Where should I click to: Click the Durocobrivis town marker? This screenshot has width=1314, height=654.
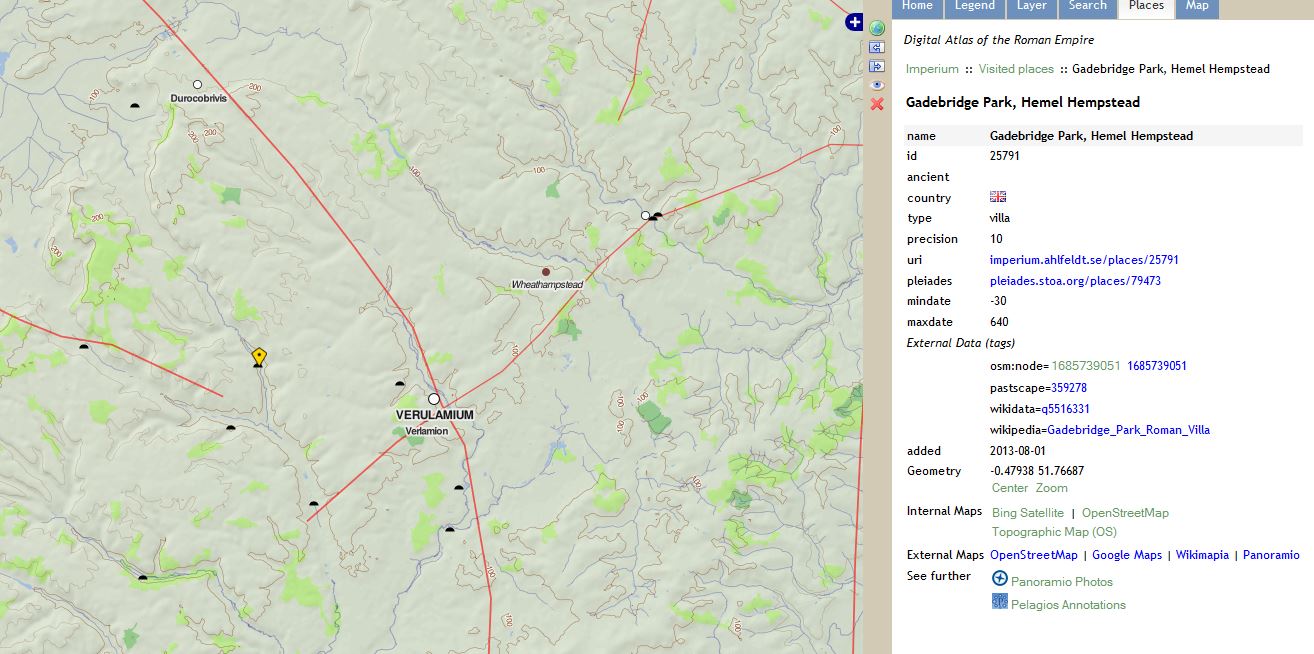198,85
